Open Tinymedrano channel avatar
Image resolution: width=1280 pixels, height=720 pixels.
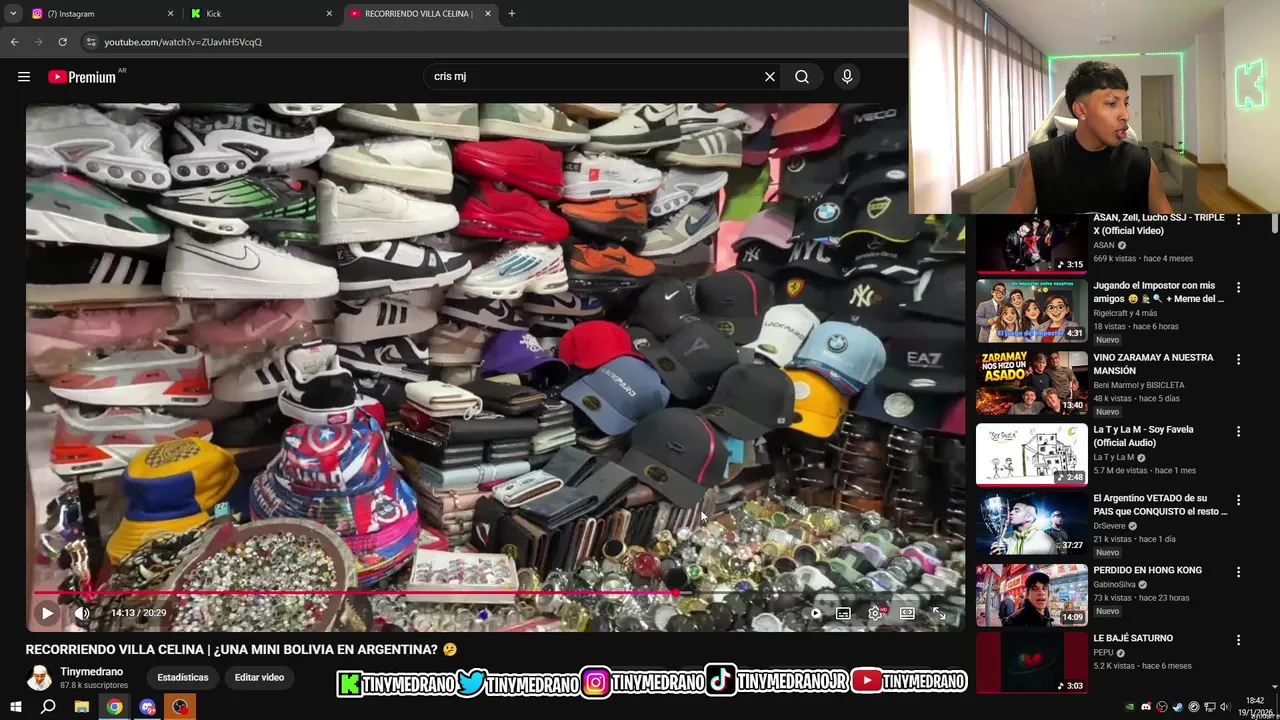click(x=39, y=678)
